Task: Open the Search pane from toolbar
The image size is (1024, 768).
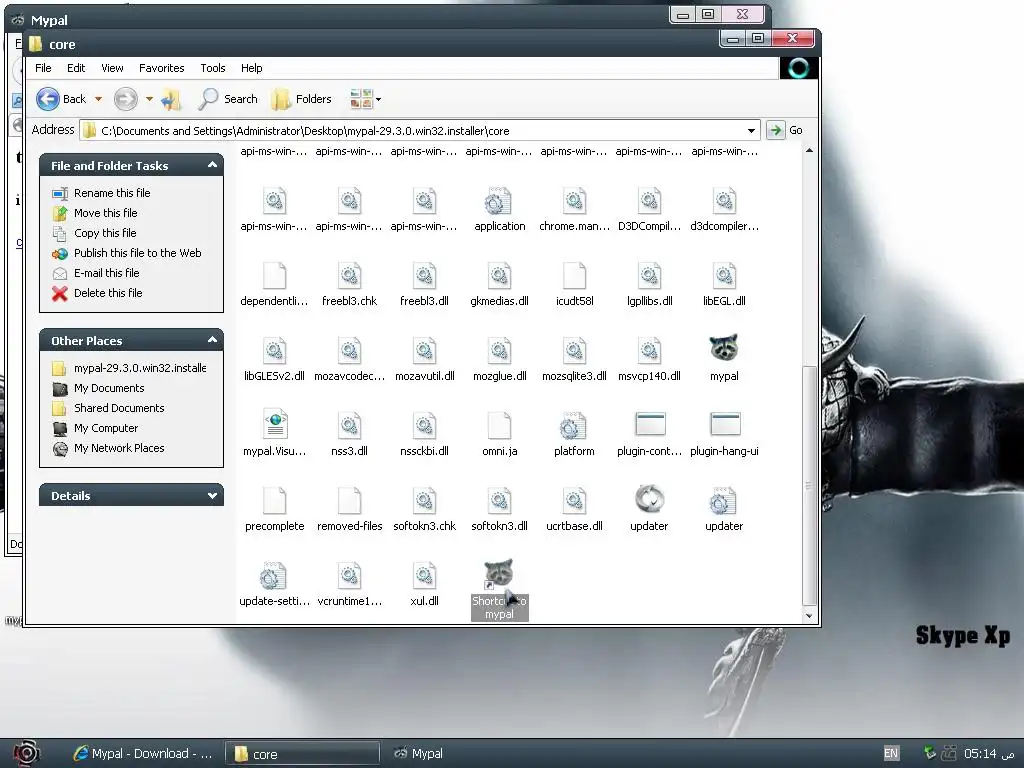Action: [228, 99]
